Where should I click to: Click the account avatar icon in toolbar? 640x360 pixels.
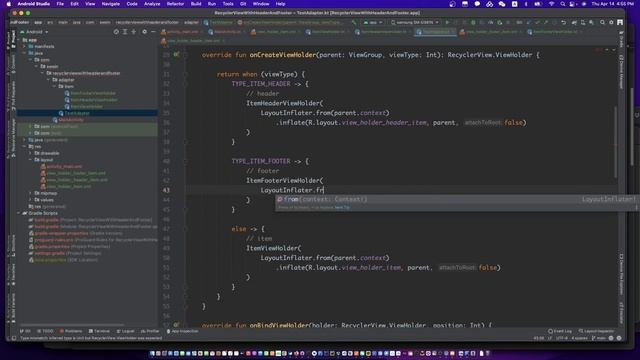[x=620, y=22]
